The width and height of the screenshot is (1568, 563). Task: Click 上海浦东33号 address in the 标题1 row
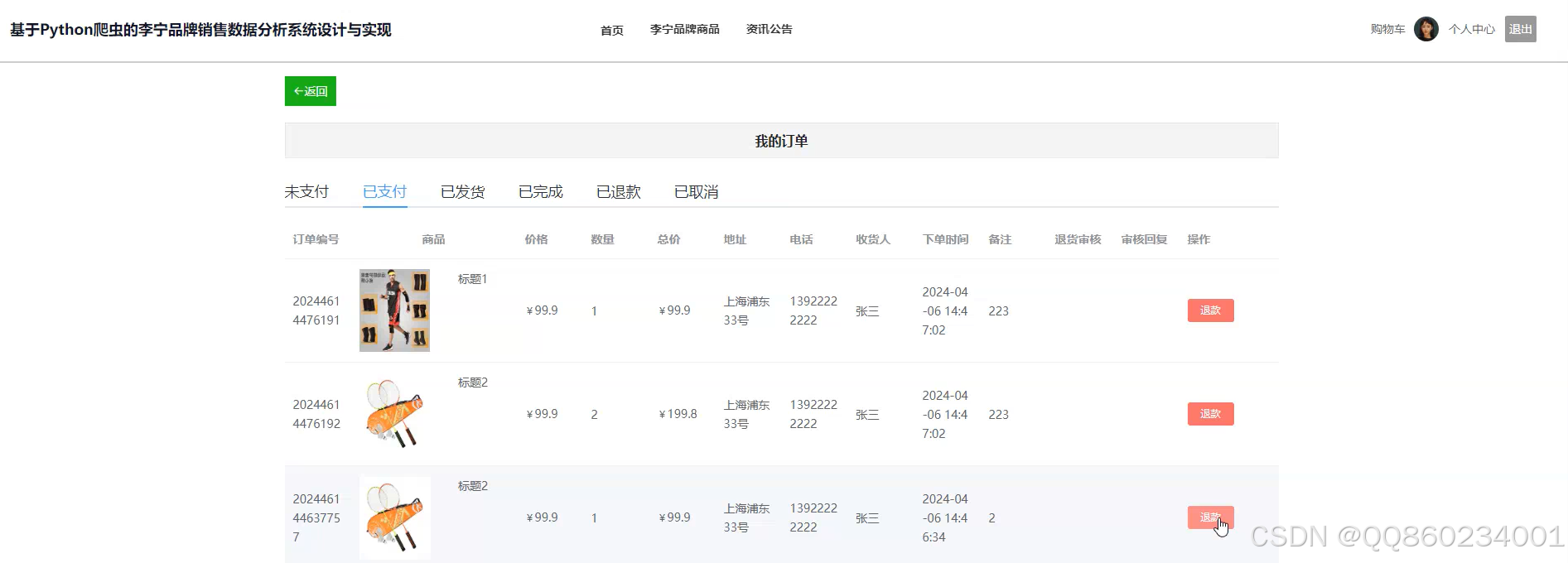point(746,310)
